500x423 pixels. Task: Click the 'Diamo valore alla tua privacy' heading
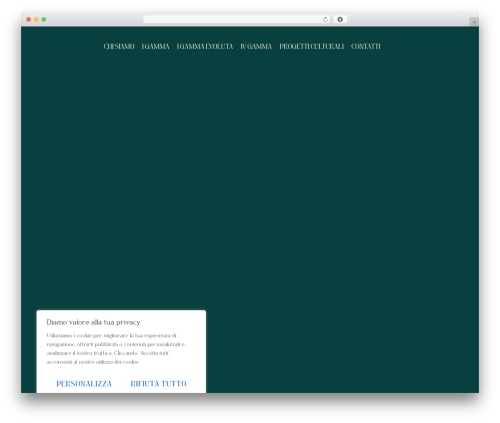point(93,322)
